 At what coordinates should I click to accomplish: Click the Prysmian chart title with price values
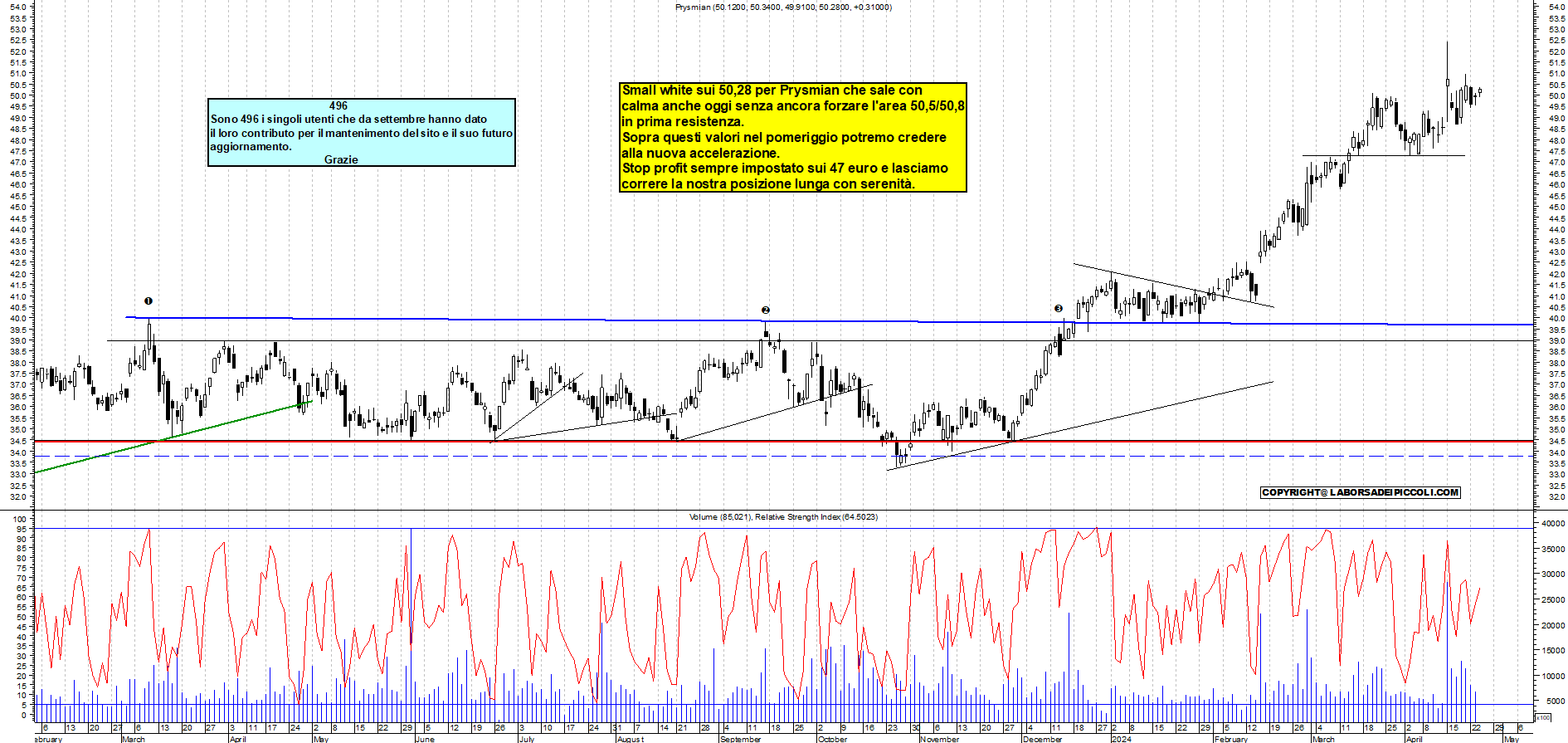783,7
